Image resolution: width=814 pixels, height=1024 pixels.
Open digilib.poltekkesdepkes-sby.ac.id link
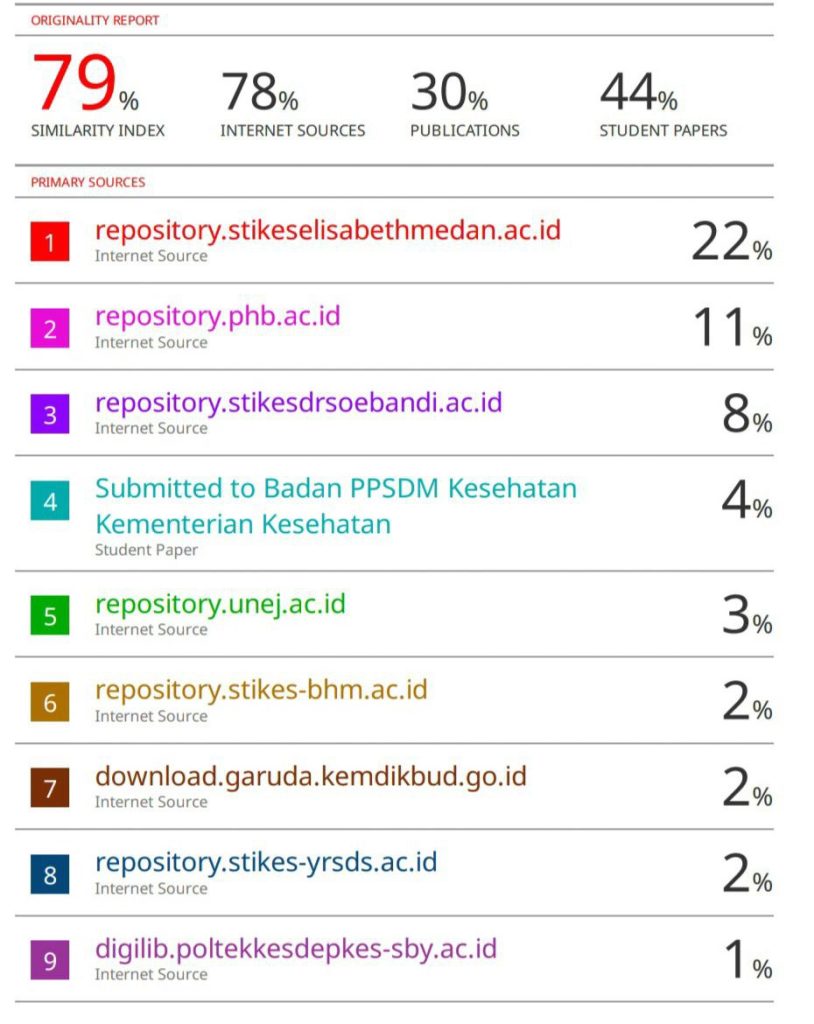click(296, 949)
